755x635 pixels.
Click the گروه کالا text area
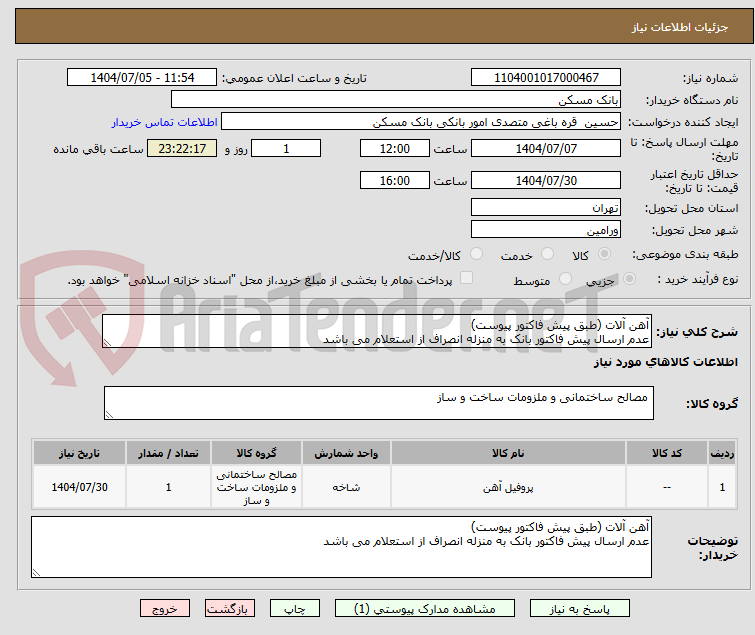tap(379, 403)
